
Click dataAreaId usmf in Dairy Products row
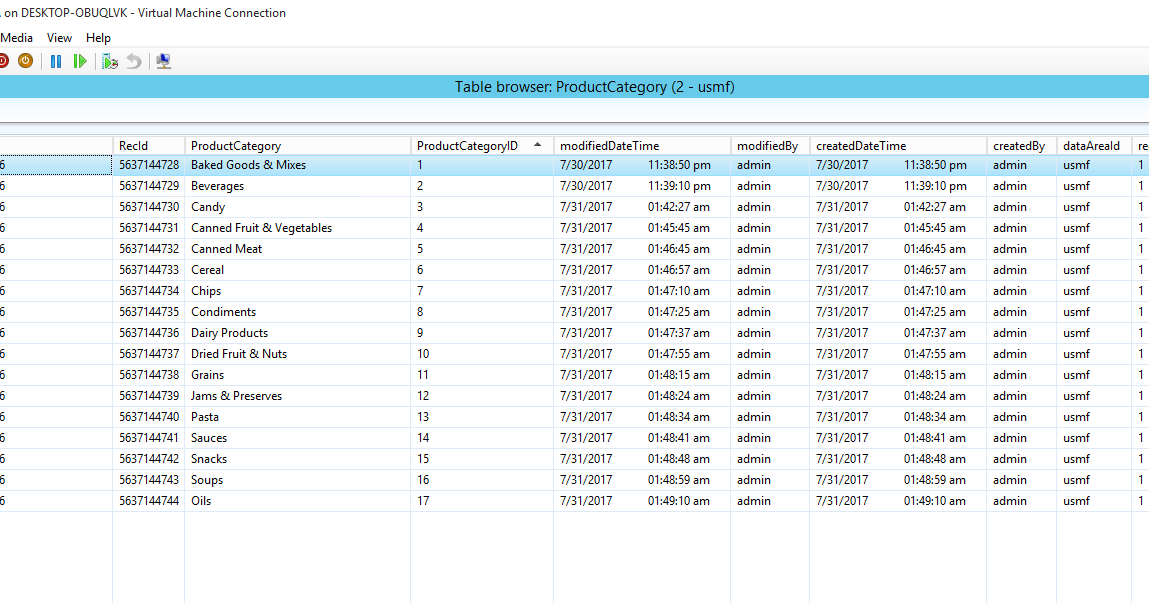(x=1076, y=333)
